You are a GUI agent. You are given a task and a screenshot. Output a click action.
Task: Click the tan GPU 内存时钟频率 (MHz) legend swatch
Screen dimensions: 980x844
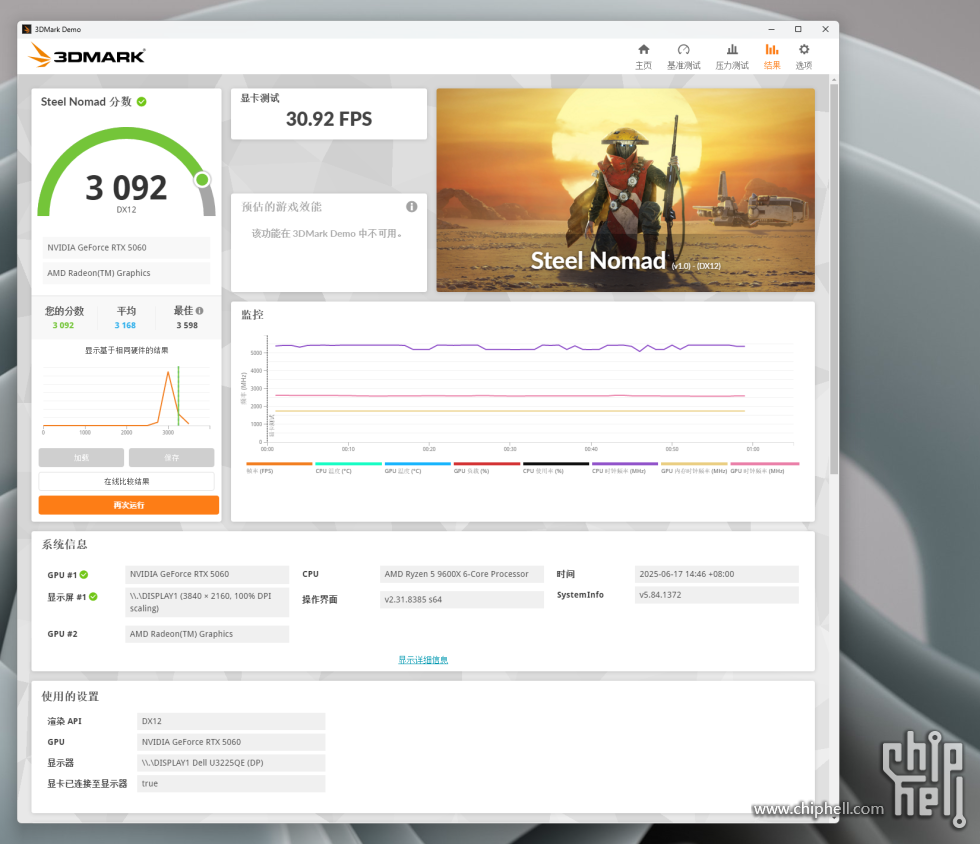click(694, 464)
